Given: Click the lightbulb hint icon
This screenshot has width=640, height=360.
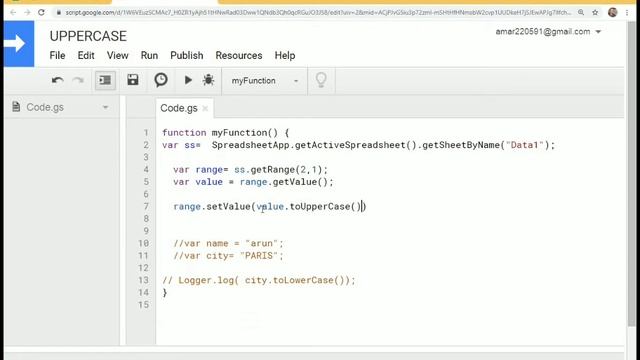Looking at the screenshot, I should click(321, 80).
